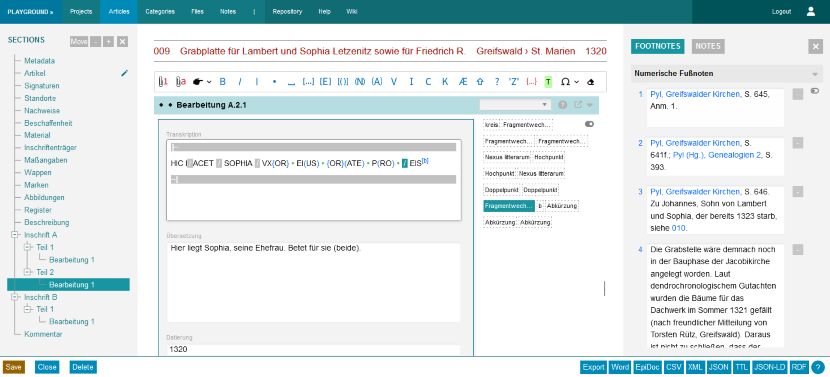Select the Kommentar section in tree
This screenshot has height=377, width=830.
coord(43,335)
